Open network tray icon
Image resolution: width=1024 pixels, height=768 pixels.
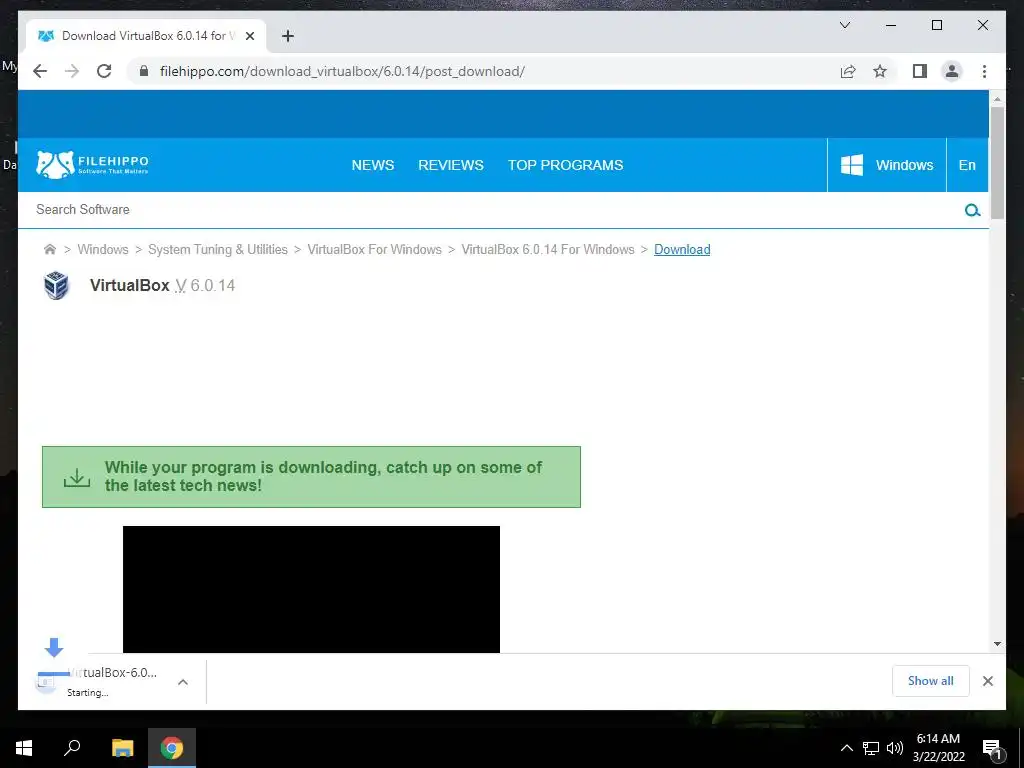tap(871, 748)
